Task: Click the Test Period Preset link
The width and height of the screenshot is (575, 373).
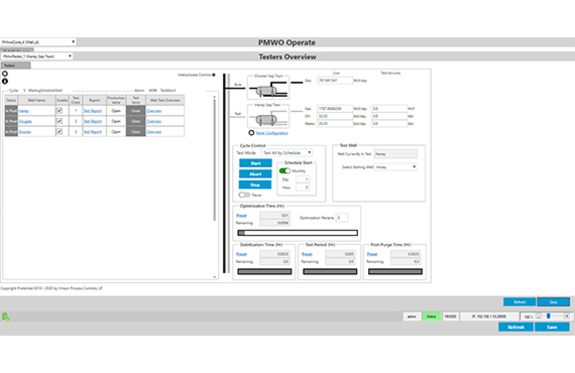Action: click(x=307, y=254)
